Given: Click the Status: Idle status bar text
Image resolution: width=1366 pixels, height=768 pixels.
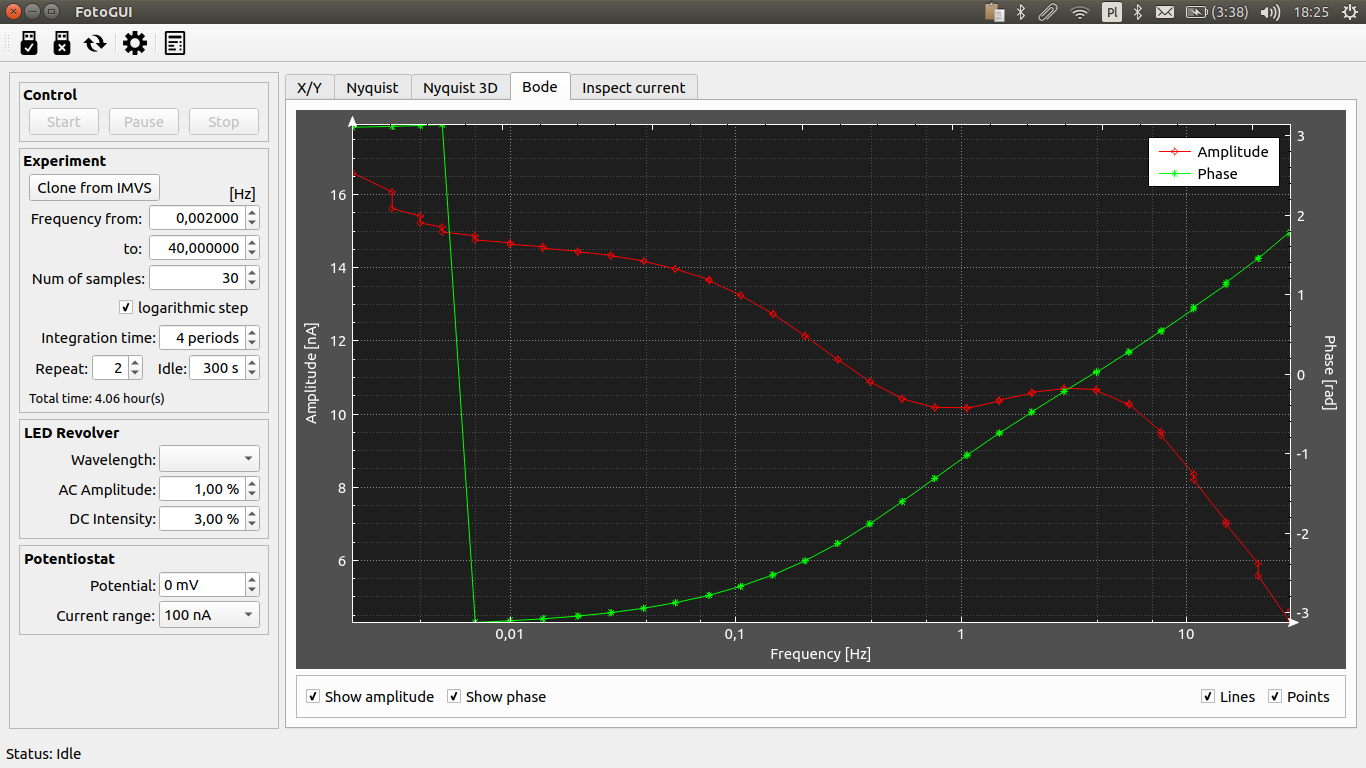Looking at the screenshot, I should (x=44, y=754).
